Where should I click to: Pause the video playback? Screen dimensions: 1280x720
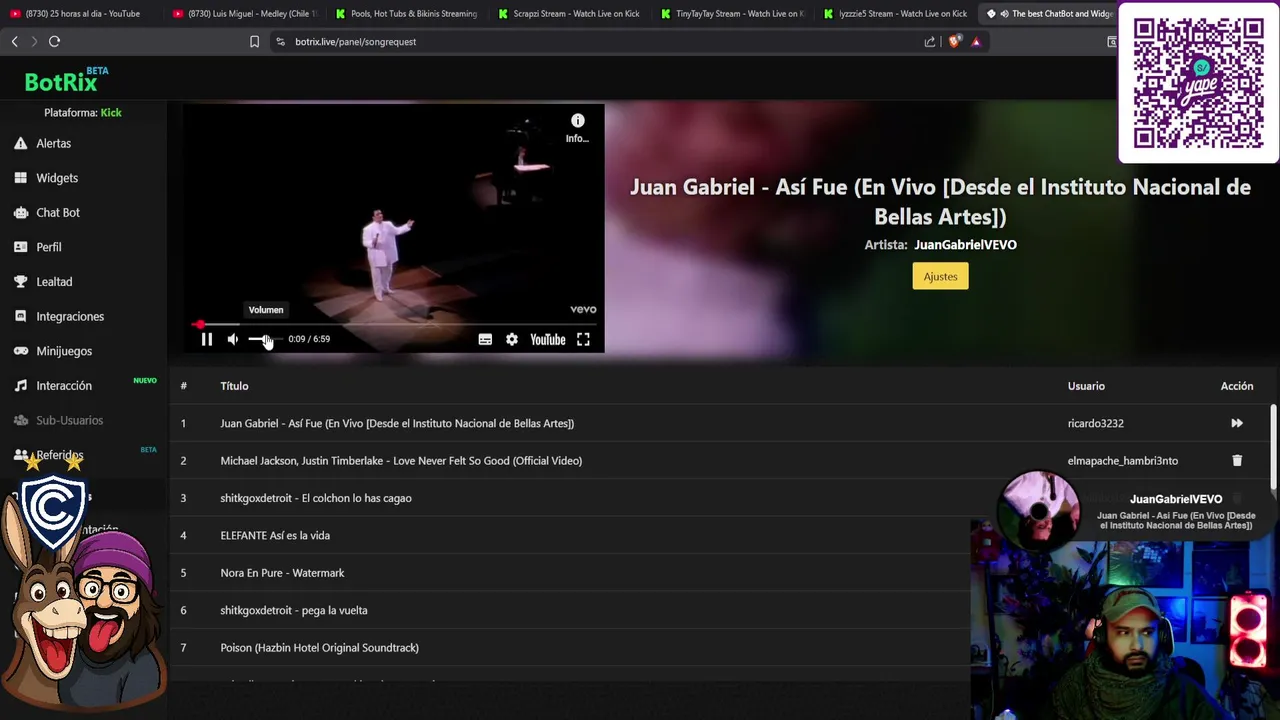coord(206,339)
